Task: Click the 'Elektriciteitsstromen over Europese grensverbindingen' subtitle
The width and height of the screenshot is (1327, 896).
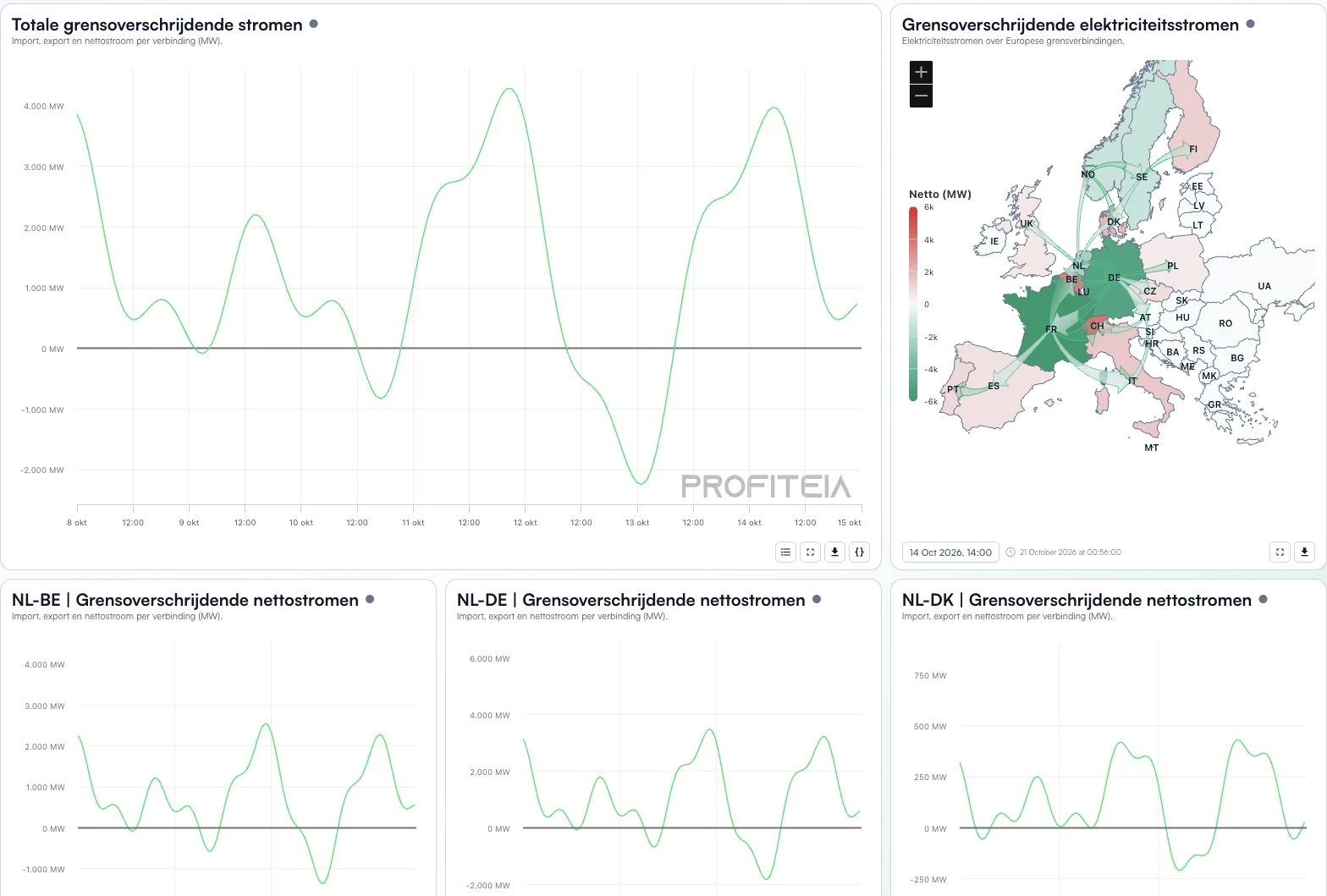Action: (x=1013, y=41)
